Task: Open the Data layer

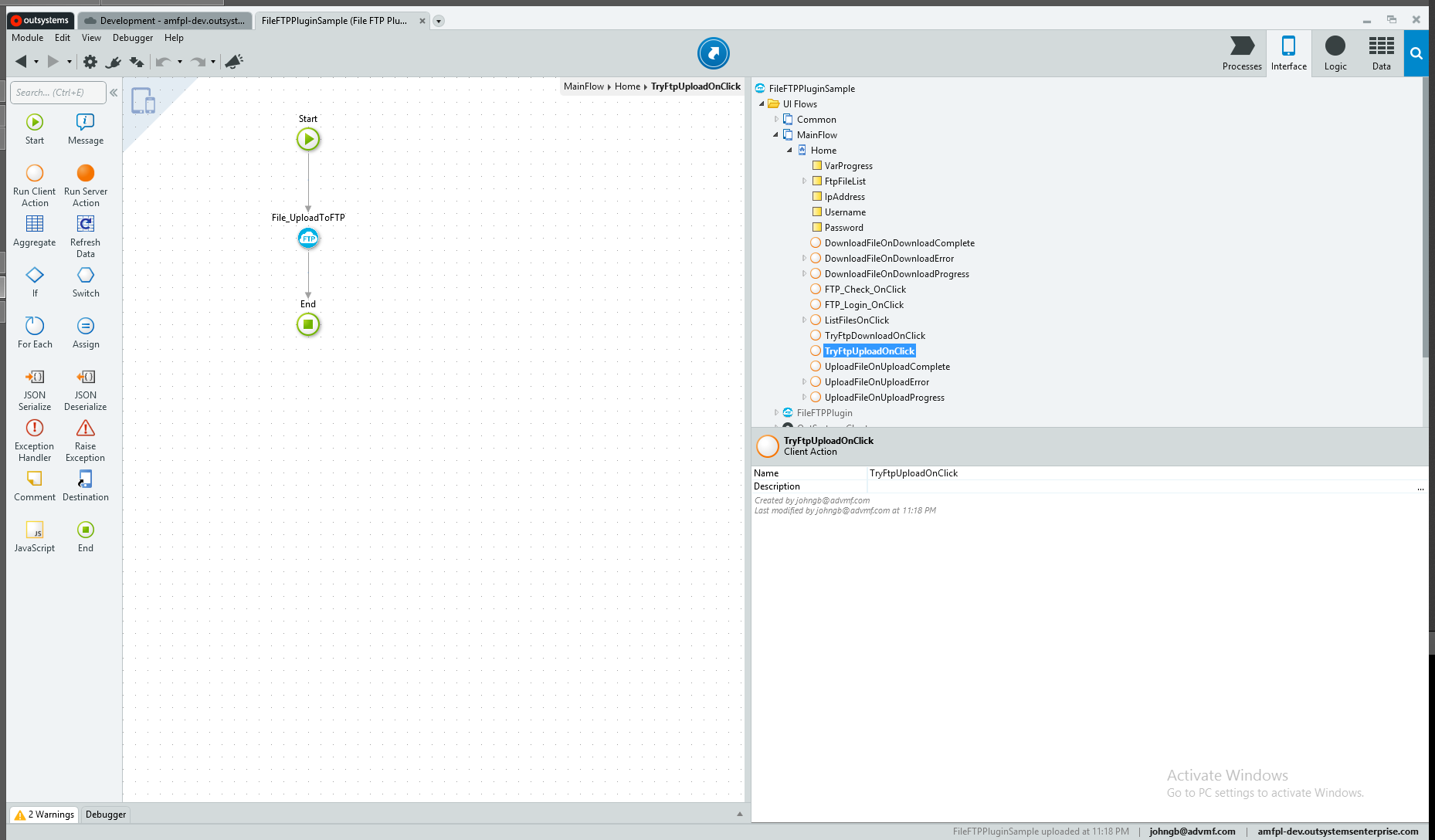Action: pos(1382,53)
